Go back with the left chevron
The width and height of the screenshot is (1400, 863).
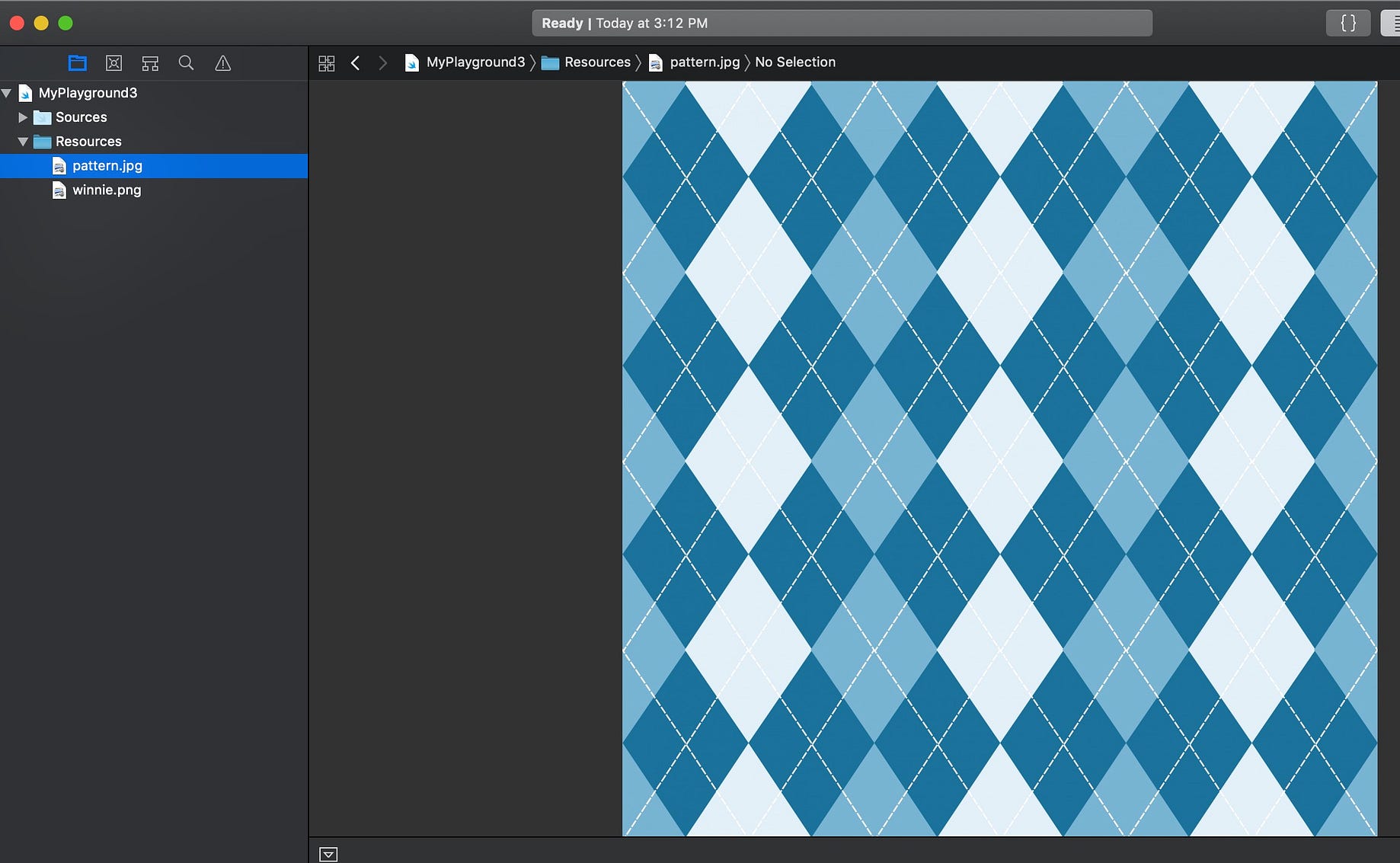pyautogui.click(x=355, y=62)
